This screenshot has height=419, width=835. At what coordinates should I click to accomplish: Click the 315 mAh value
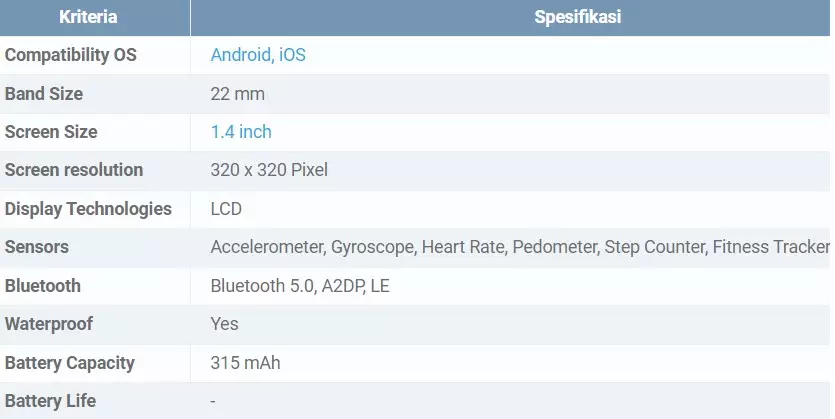tap(245, 363)
